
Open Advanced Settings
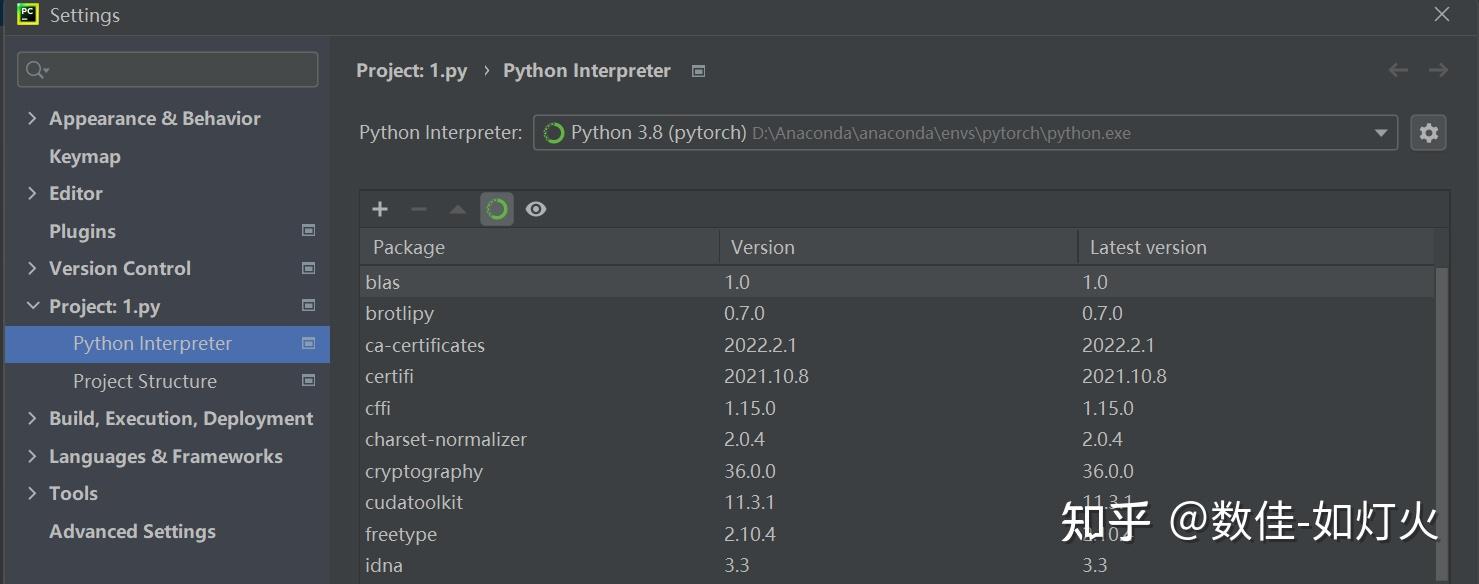[x=132, y=531]
